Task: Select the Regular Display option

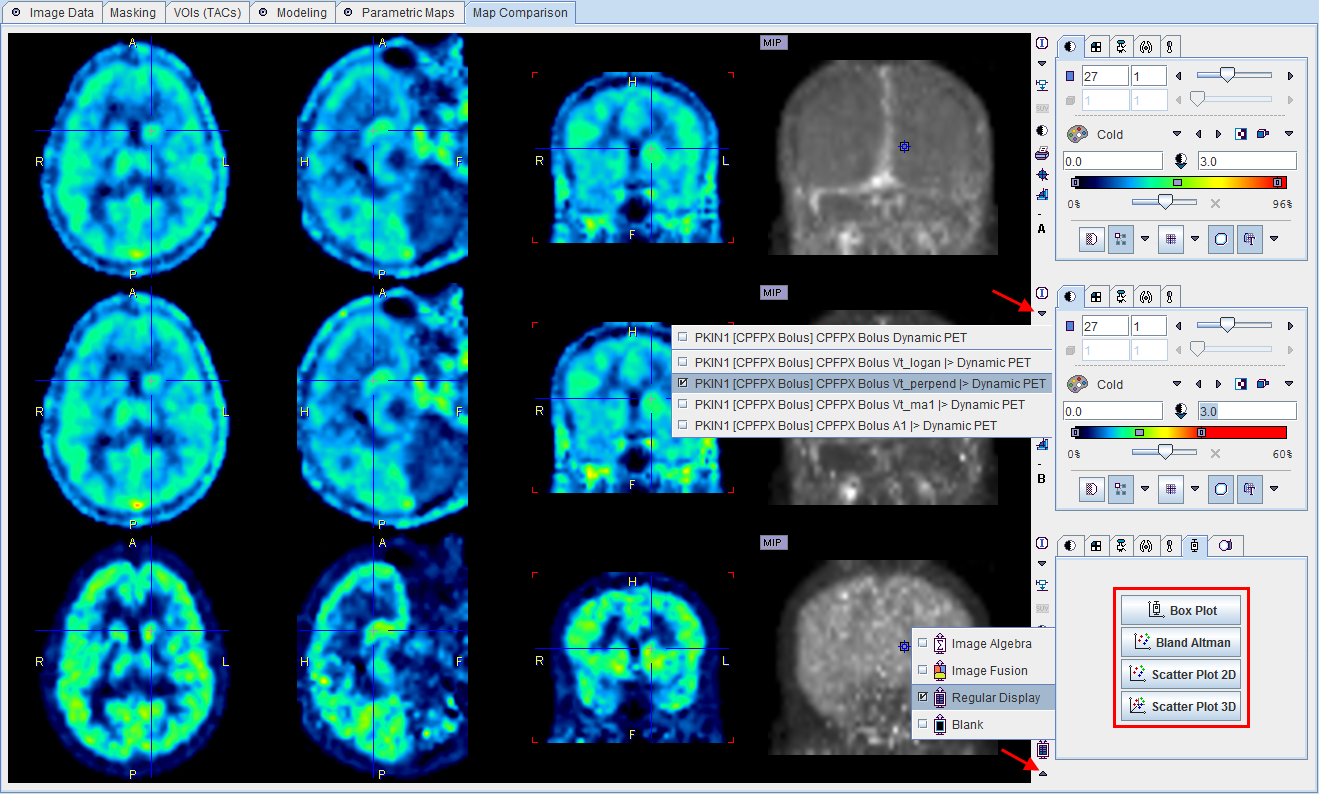Action: coord(983,697)
